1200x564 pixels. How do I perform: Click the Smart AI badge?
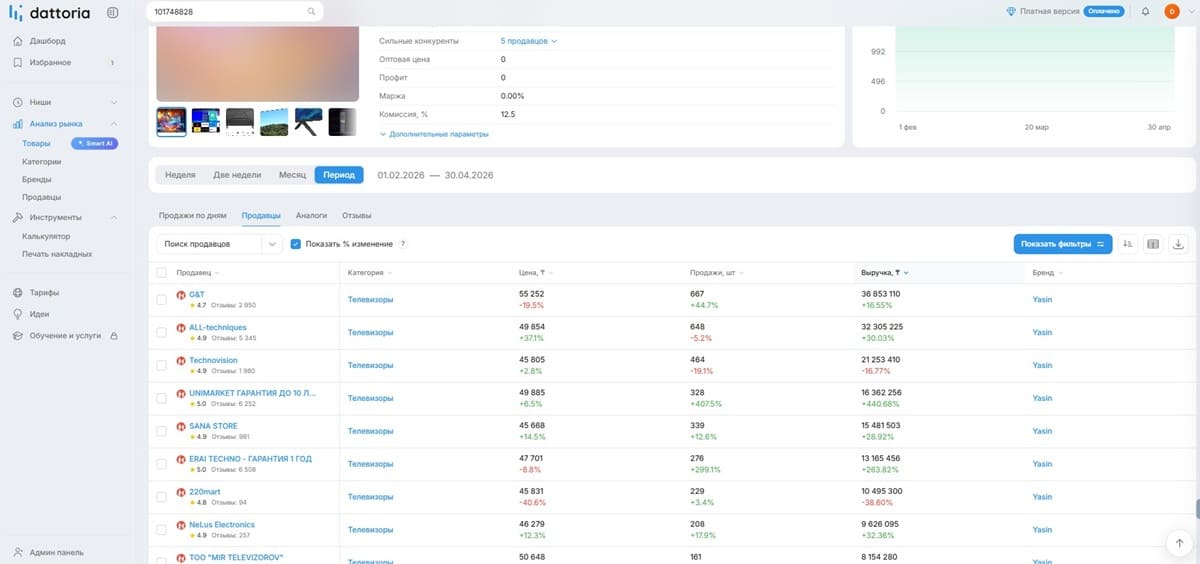click(x=95, y=143)
